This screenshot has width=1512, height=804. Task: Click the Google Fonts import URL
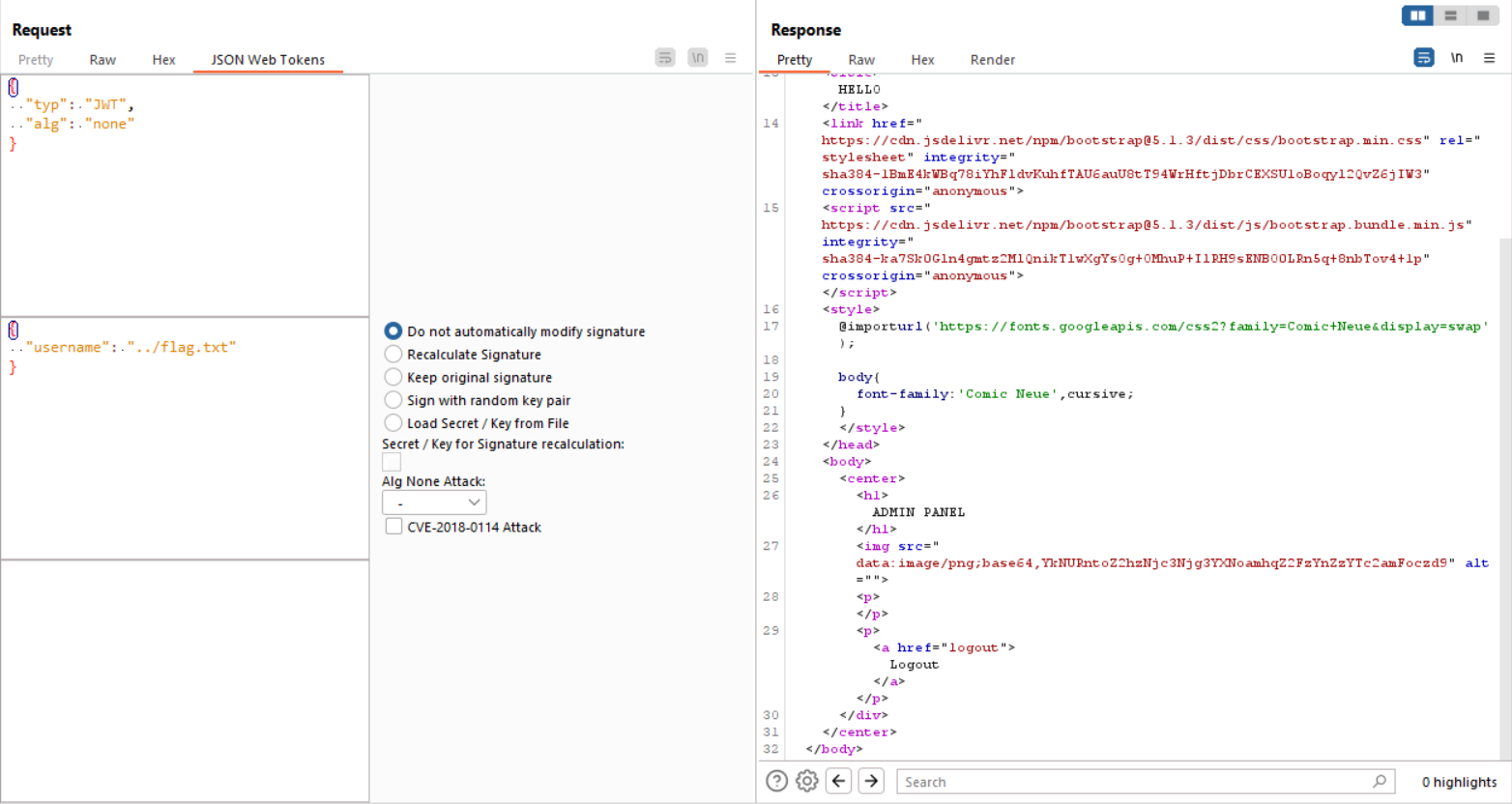1210,326
